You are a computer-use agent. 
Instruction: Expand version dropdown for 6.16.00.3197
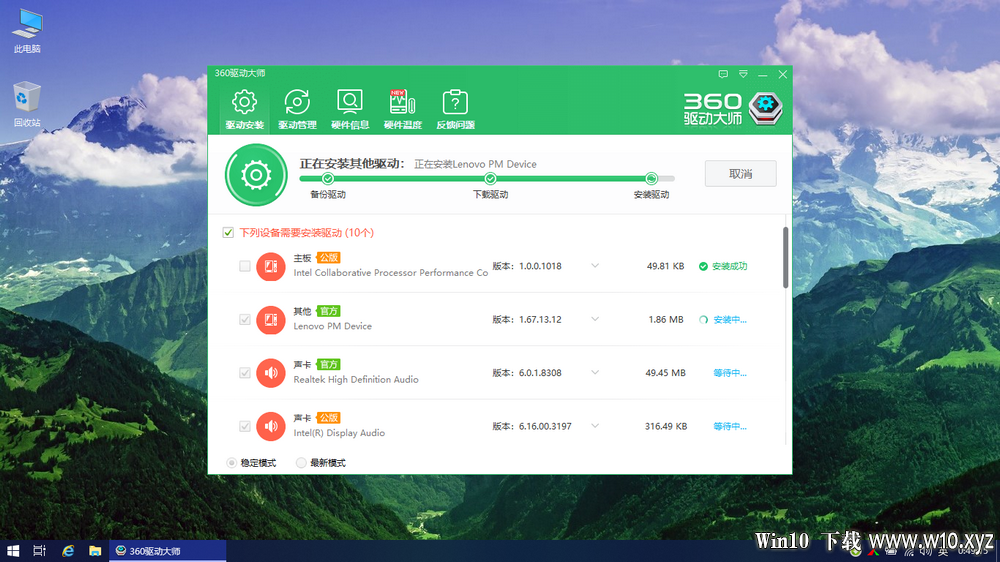point(594,425)
